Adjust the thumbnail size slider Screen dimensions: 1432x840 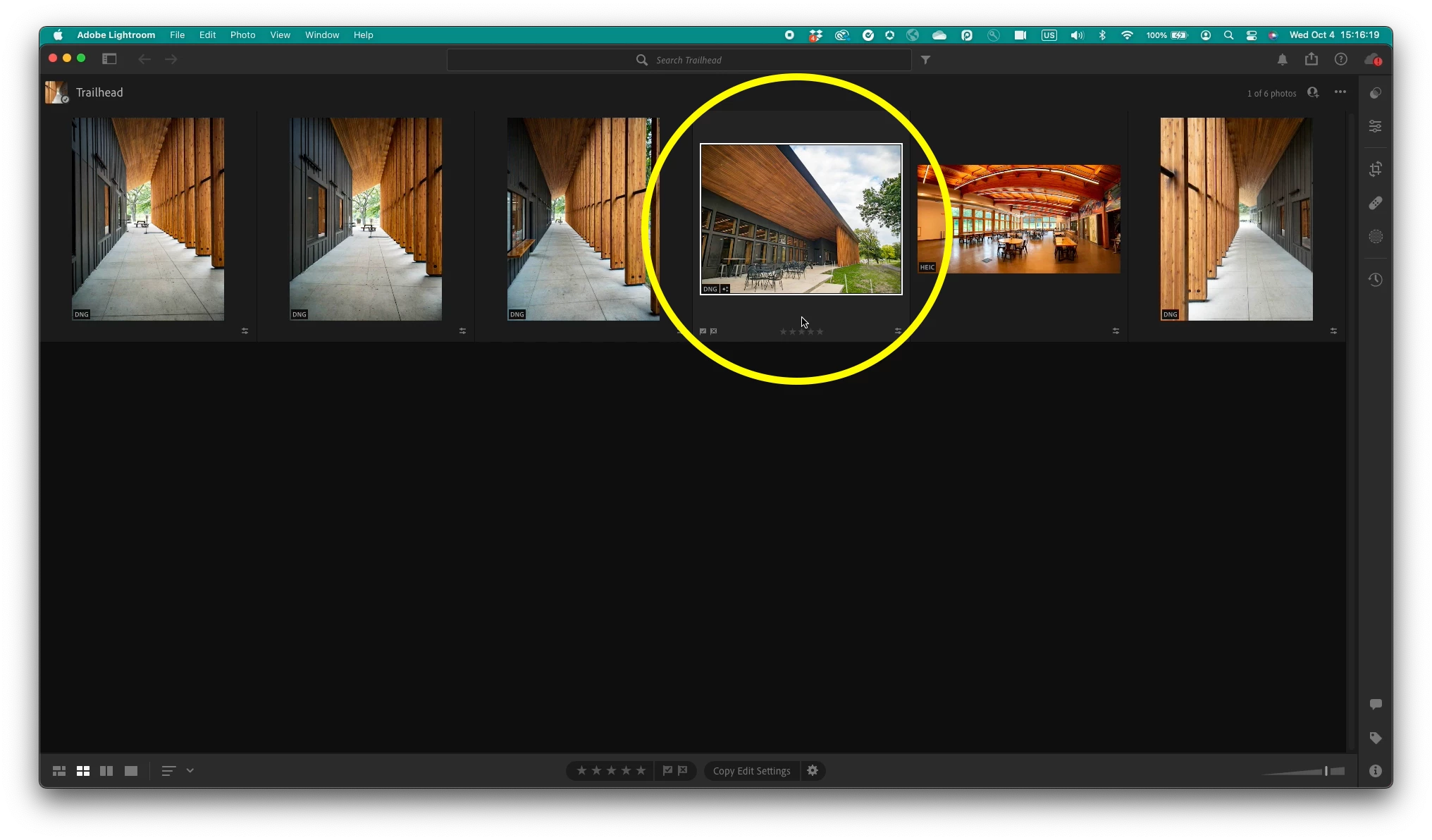(x=1326, y=771)
